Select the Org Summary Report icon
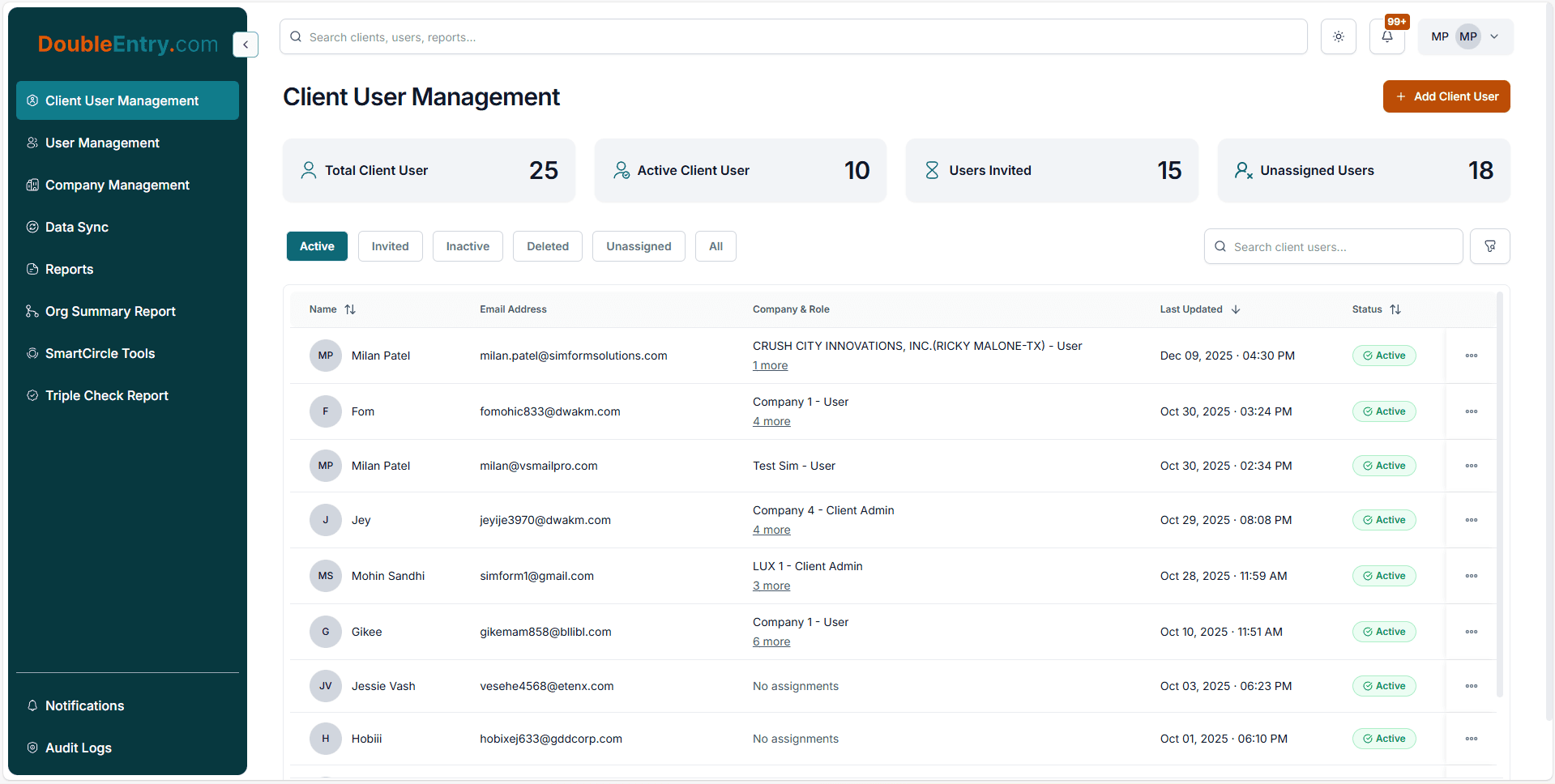This screenshot has width=1555, height=784. 32,311
